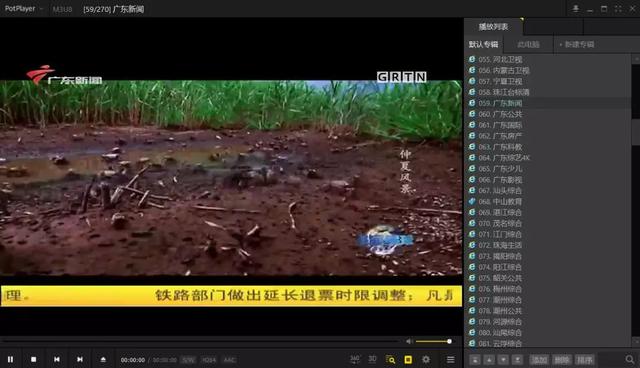Skip to the next playlist item

80,359
